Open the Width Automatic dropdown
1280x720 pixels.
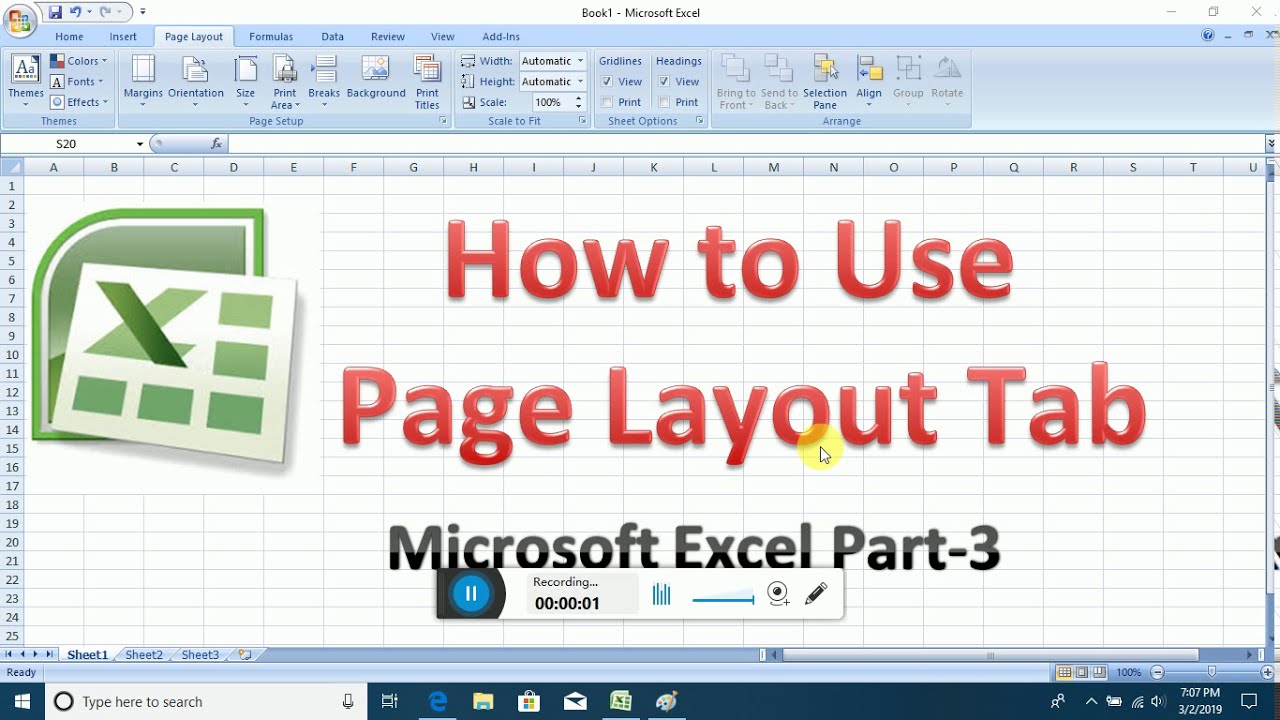coord(580,61)
